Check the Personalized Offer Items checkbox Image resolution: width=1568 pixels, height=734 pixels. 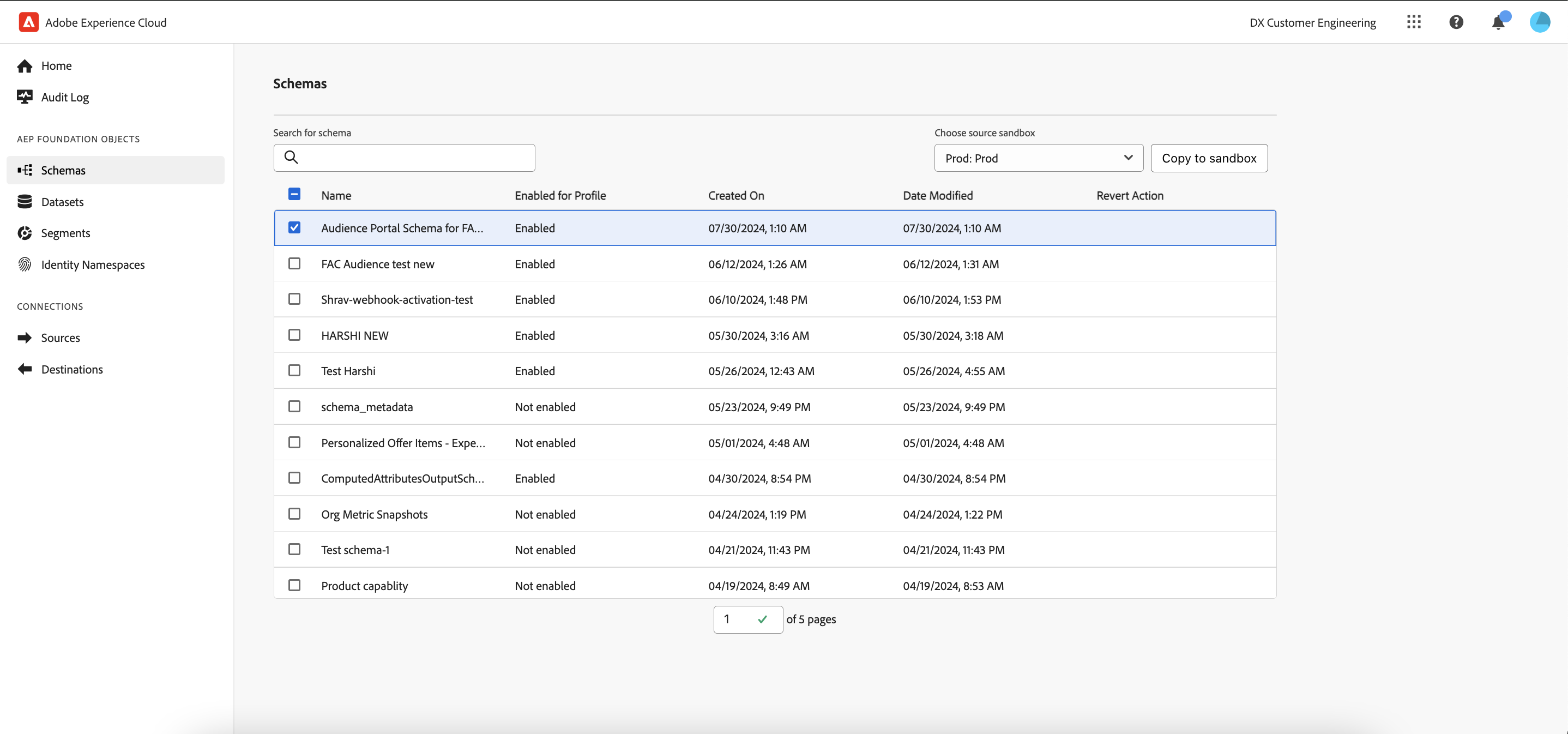[x=294, y=442]
